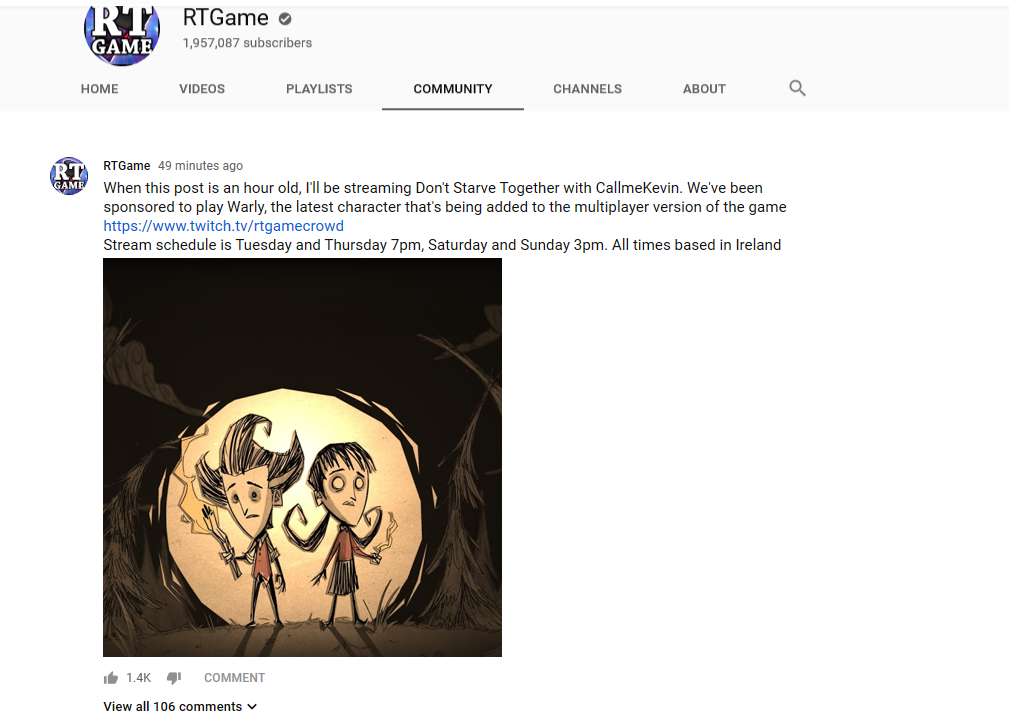Click the thumbs down dislike icon
This screenshot has width=1009, height=728.
pyautogui.click(x=174, y=678)
